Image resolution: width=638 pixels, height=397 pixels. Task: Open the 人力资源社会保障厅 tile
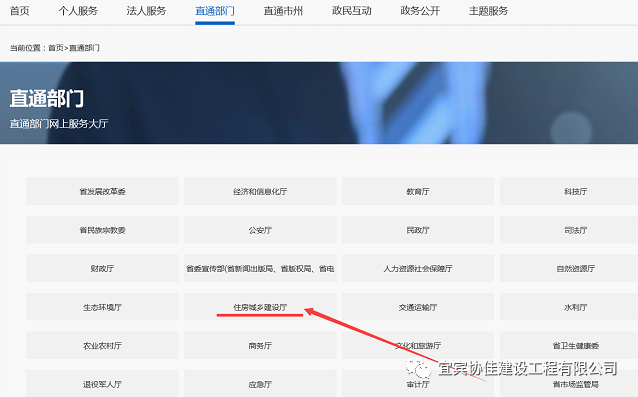[418, 268]
